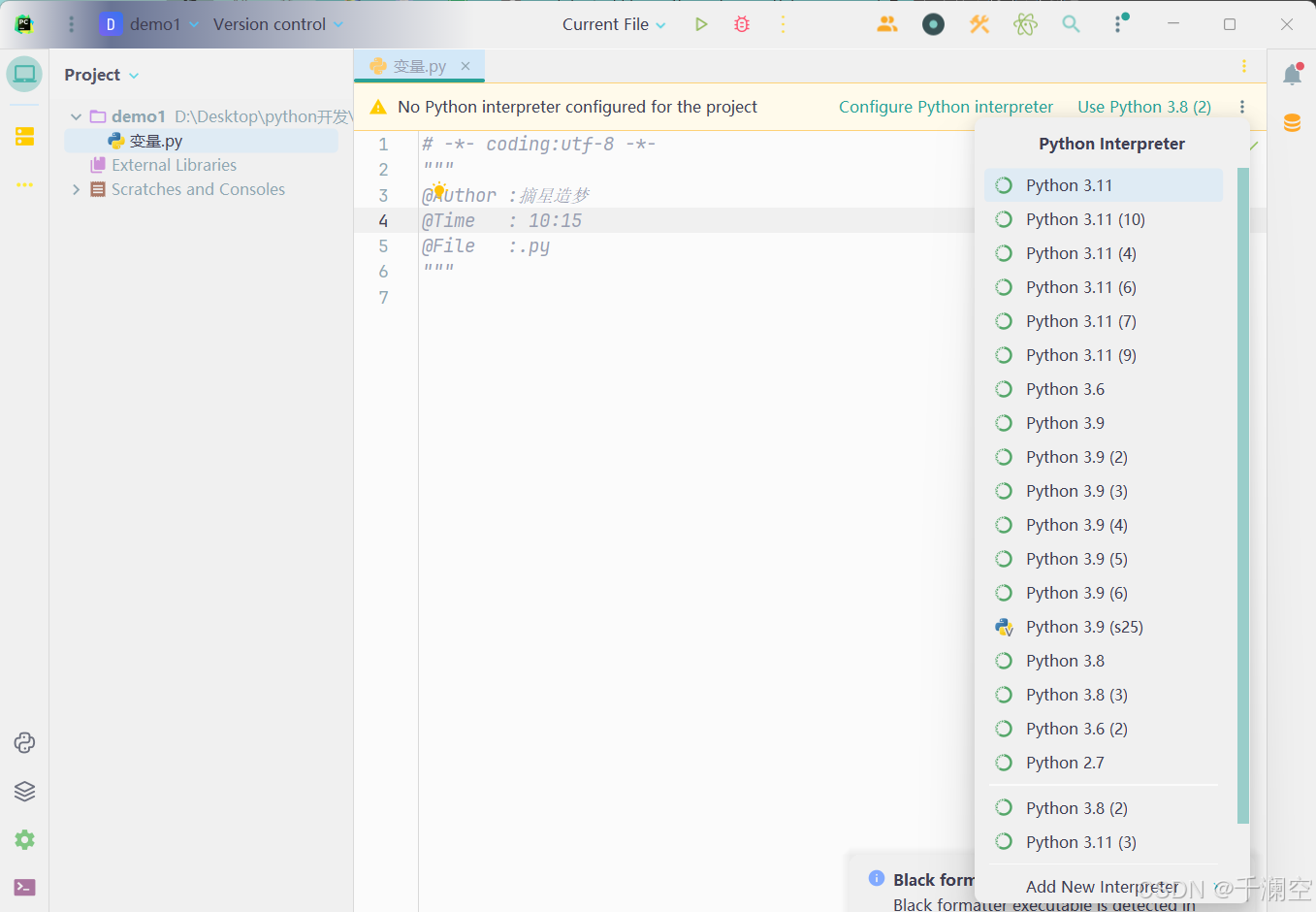The width and height of the screenshot is (1316, 912).
Task: Open Current File run configuration dropdown
Action: click(614, 24)
